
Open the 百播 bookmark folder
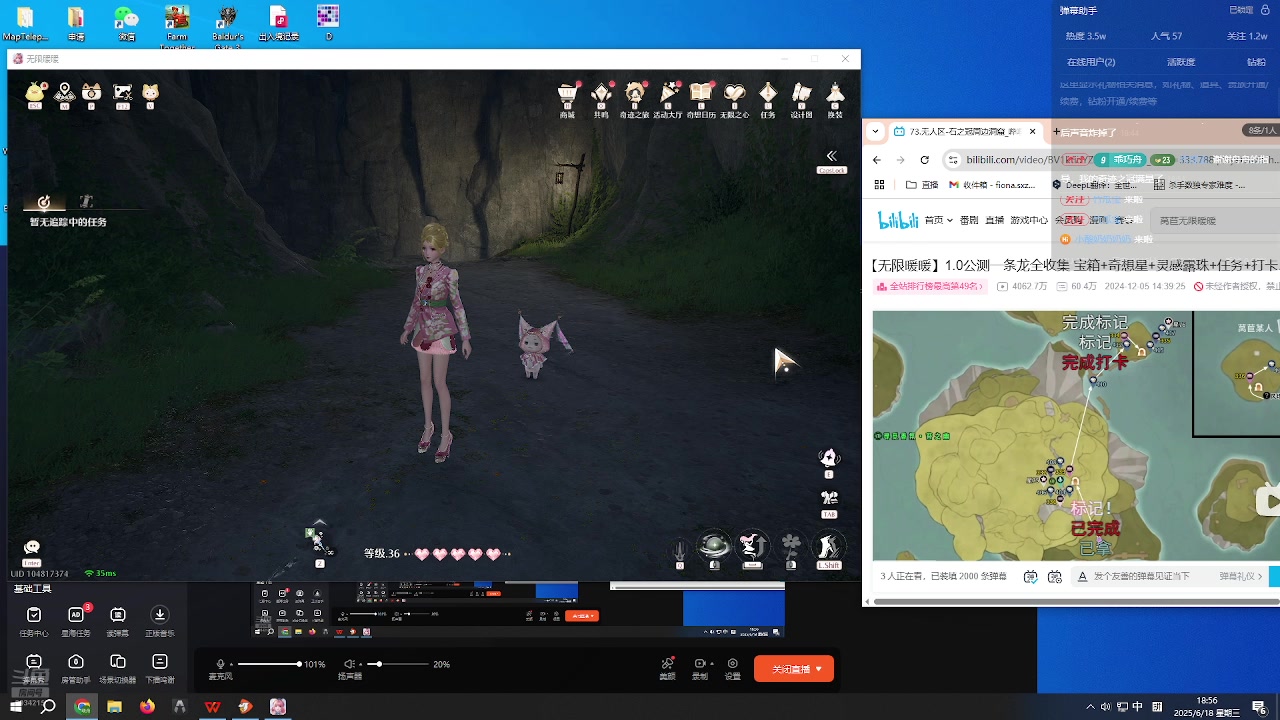click(922, 185)
